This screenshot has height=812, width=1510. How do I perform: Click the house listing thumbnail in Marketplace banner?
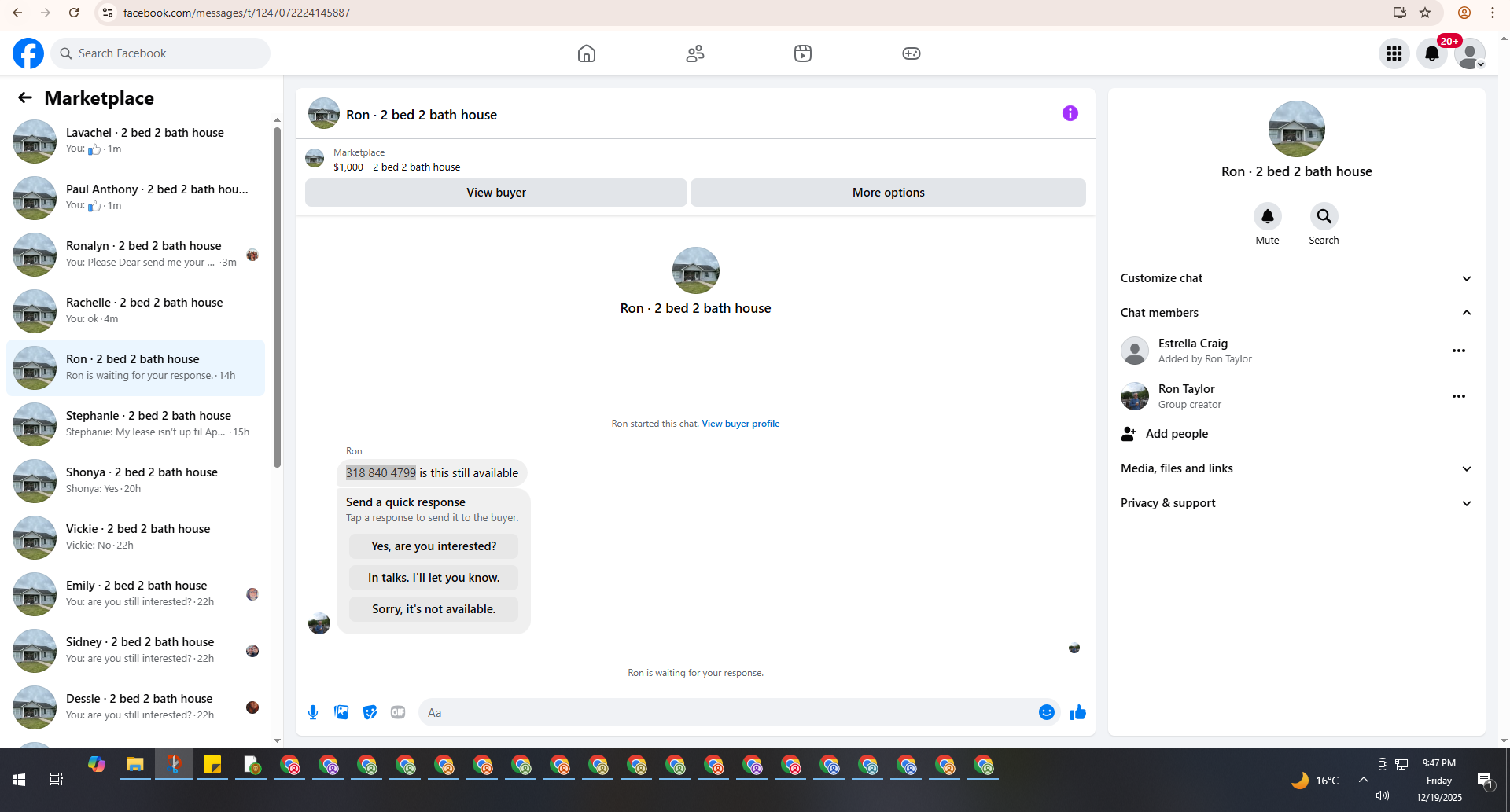coord(315,159)
